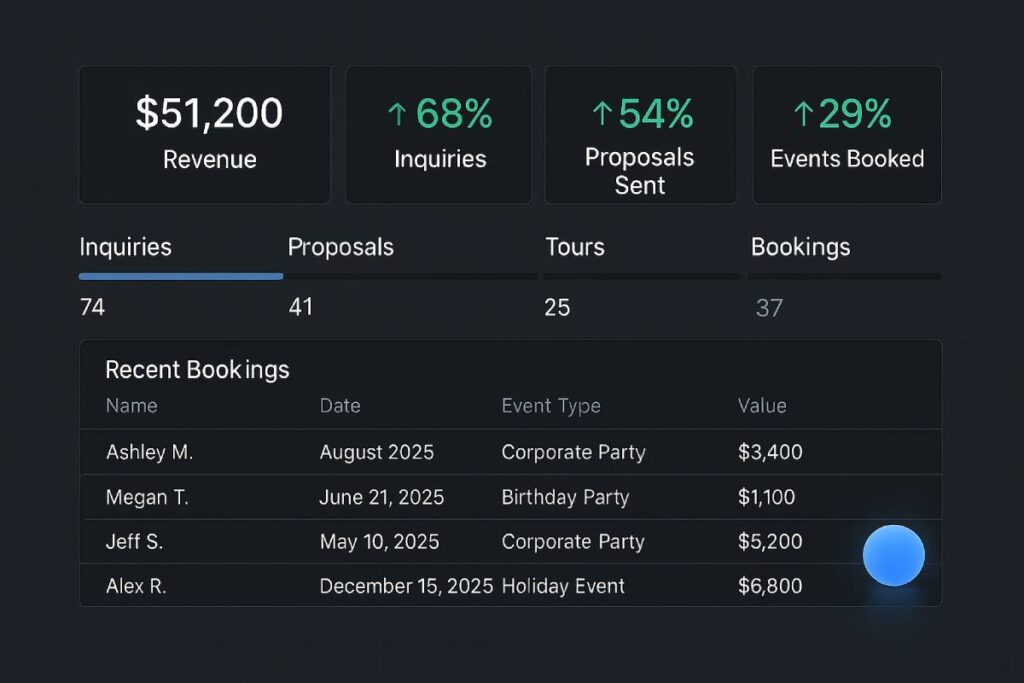This screenshot has height=683, width=1024.
Task: Open the Proposals tab
Action: pyautogui.click(x=341, y=247)
